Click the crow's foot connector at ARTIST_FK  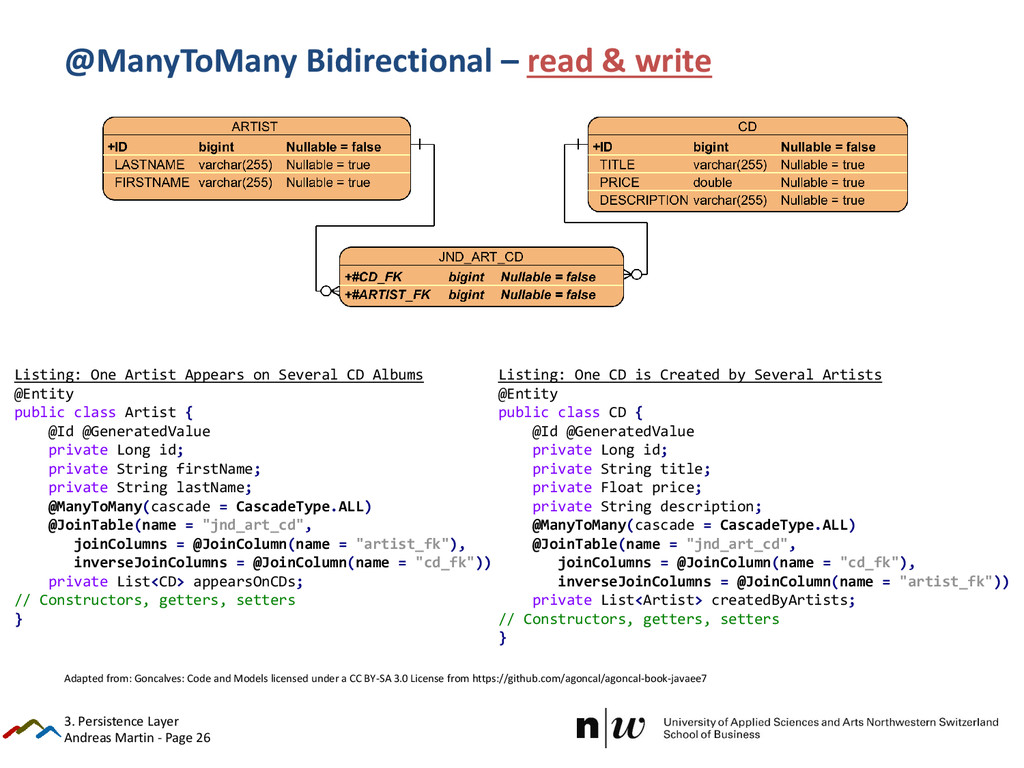[330, 291]
